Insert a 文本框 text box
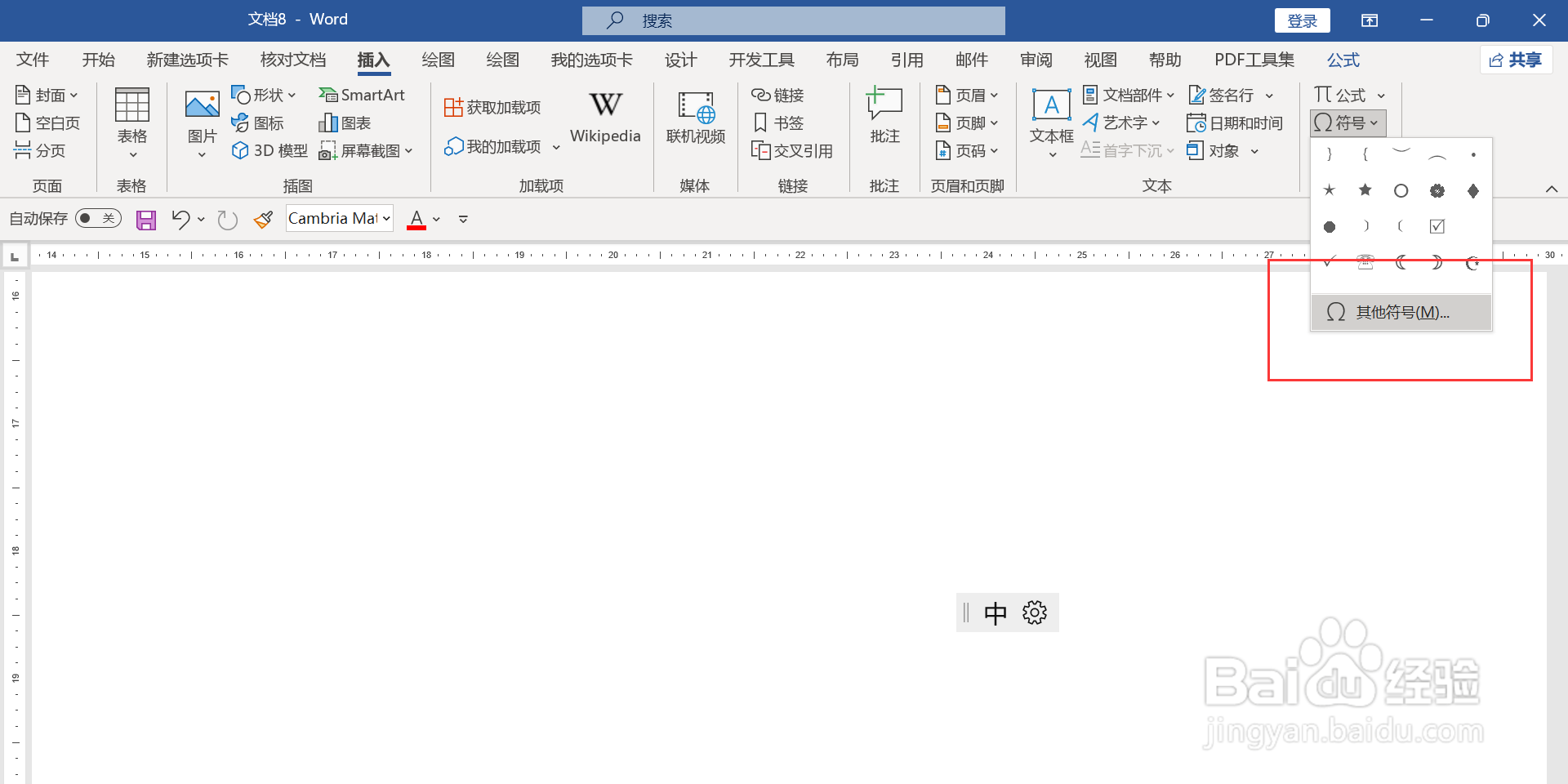This screenshot has width=1568, height=784. (x=1052, y=123)
